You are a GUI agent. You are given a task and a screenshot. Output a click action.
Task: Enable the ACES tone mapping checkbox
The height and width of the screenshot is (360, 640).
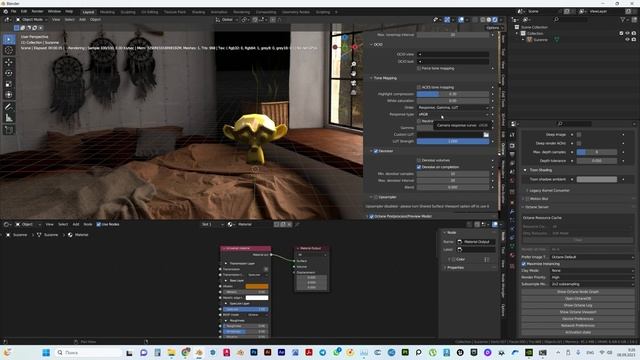(419, 87)
